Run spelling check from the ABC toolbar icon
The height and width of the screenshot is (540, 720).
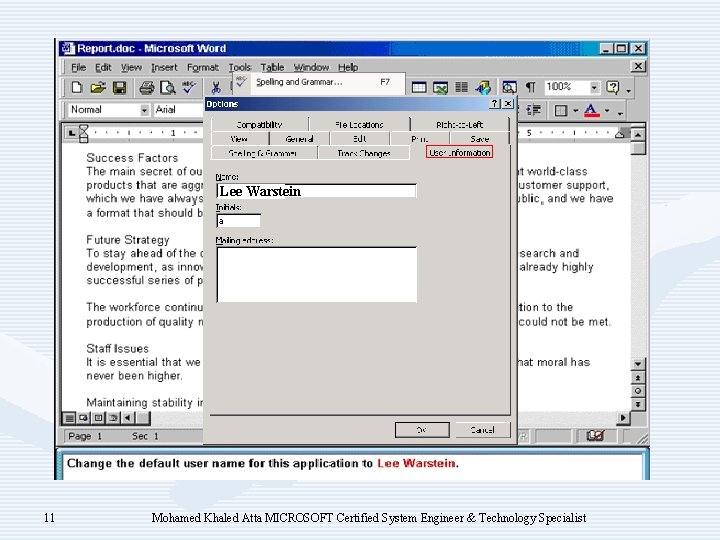[189, 87]
